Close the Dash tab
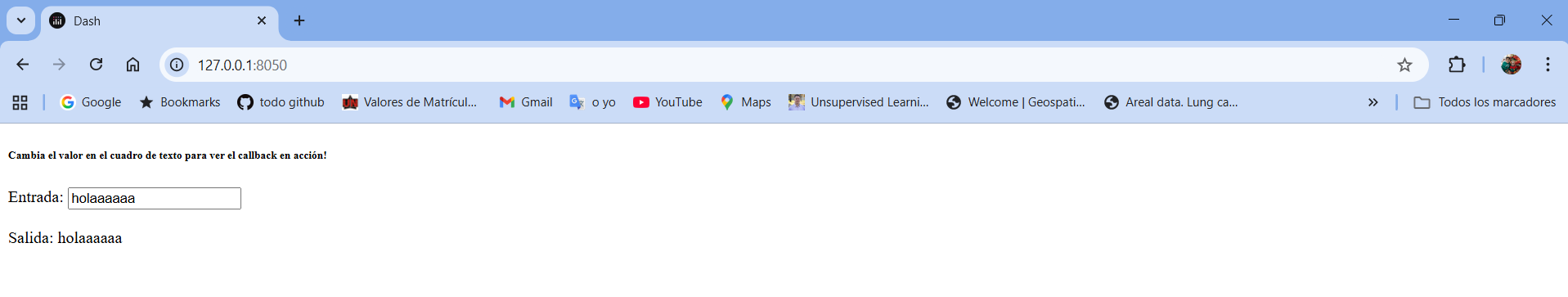 [262, 20]
